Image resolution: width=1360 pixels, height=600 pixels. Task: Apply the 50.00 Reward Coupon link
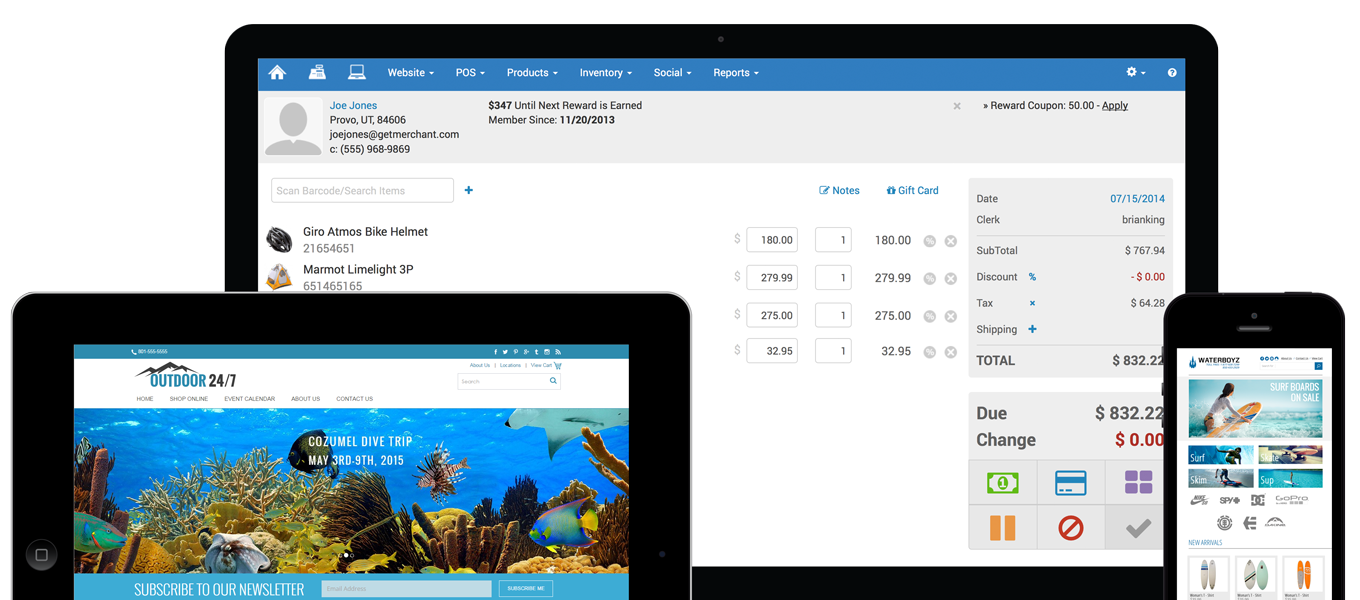(1114, 105)
